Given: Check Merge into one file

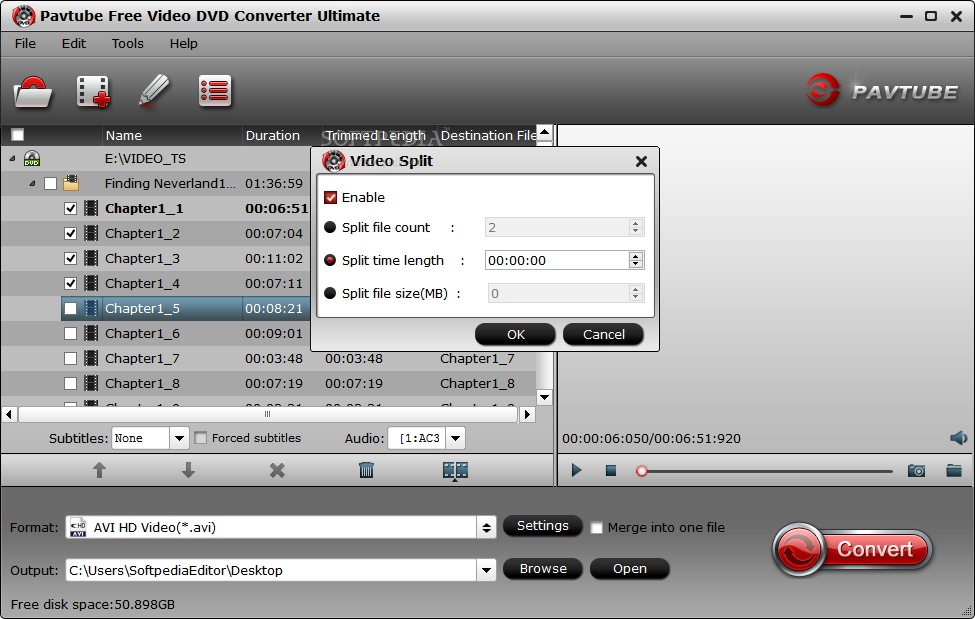Looking at the screenshot, I should [x=596, y=528].
